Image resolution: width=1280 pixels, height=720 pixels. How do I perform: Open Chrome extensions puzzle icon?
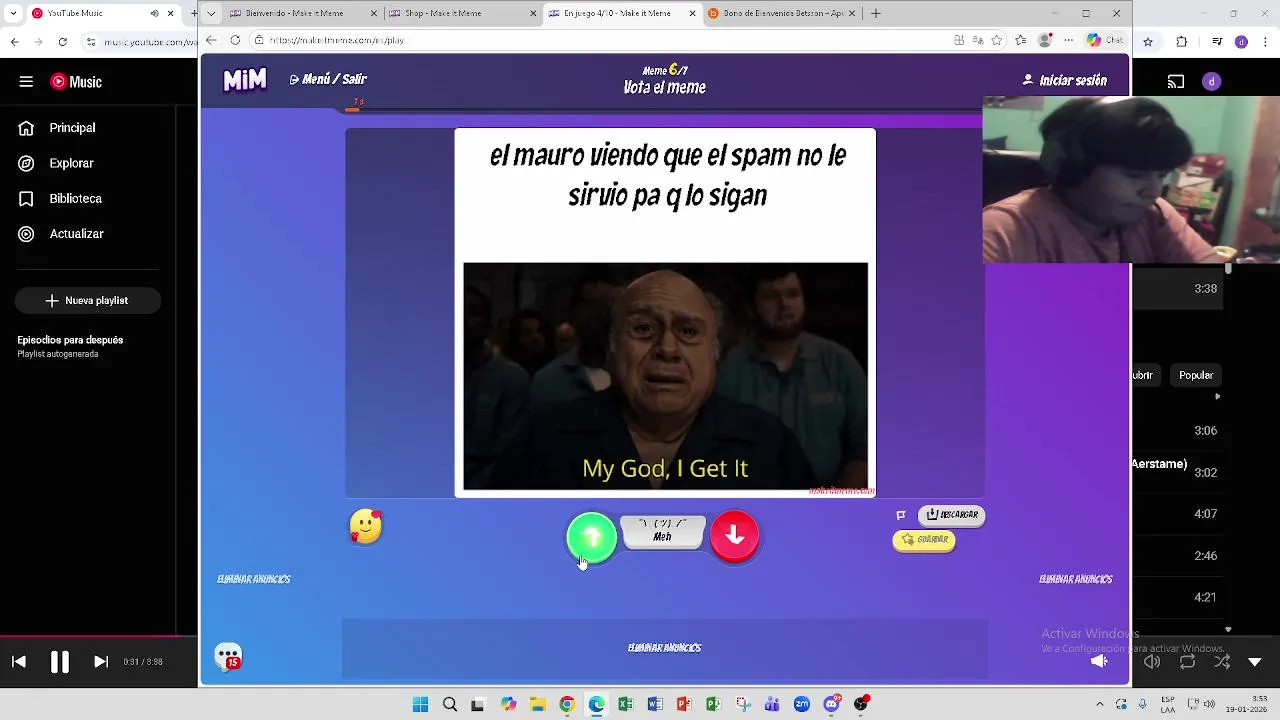pyautogui.click(x=1182, y=42)
